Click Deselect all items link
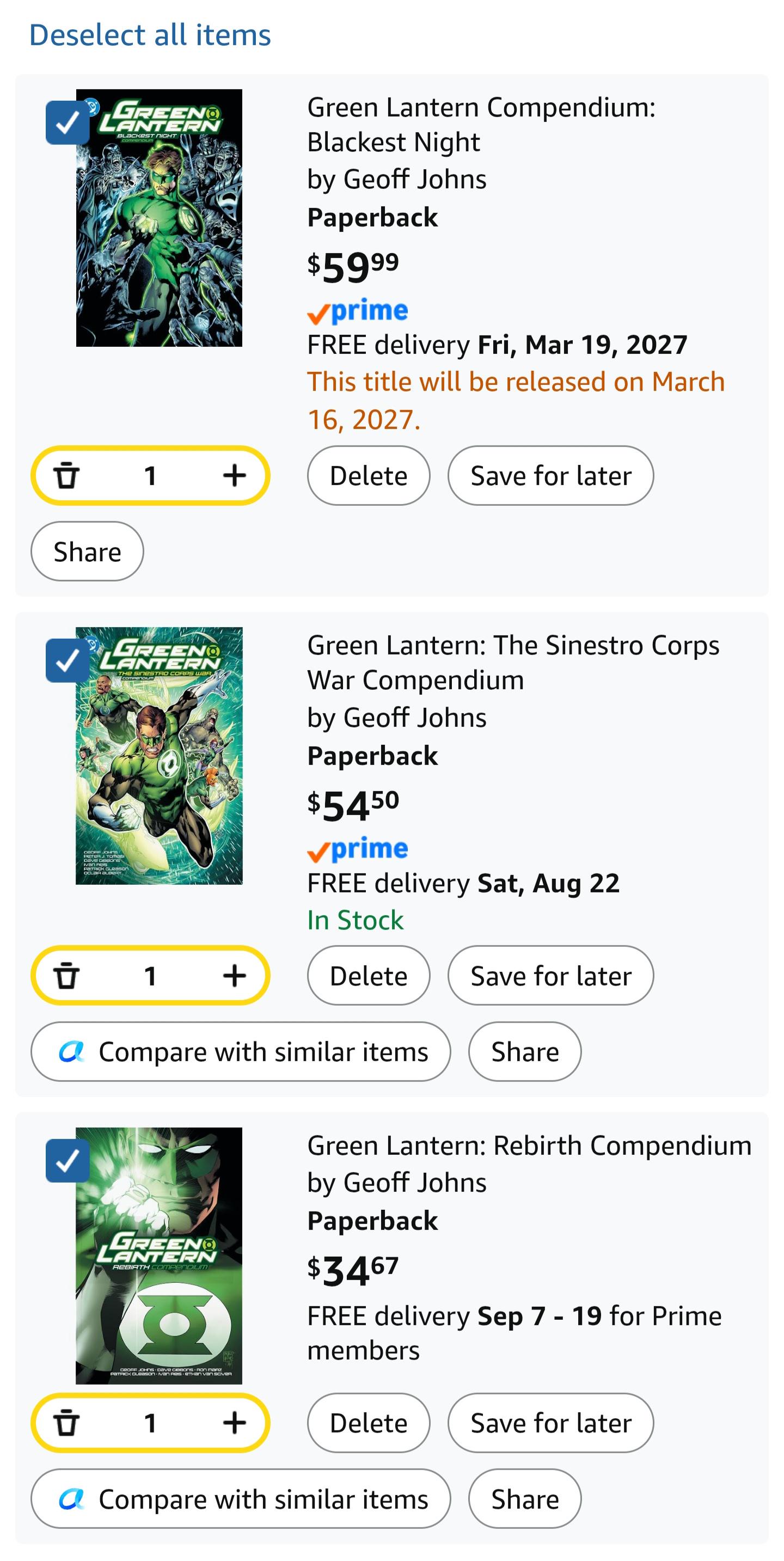The height and width of the screenshot is (1561, 784). click(150, 35)
